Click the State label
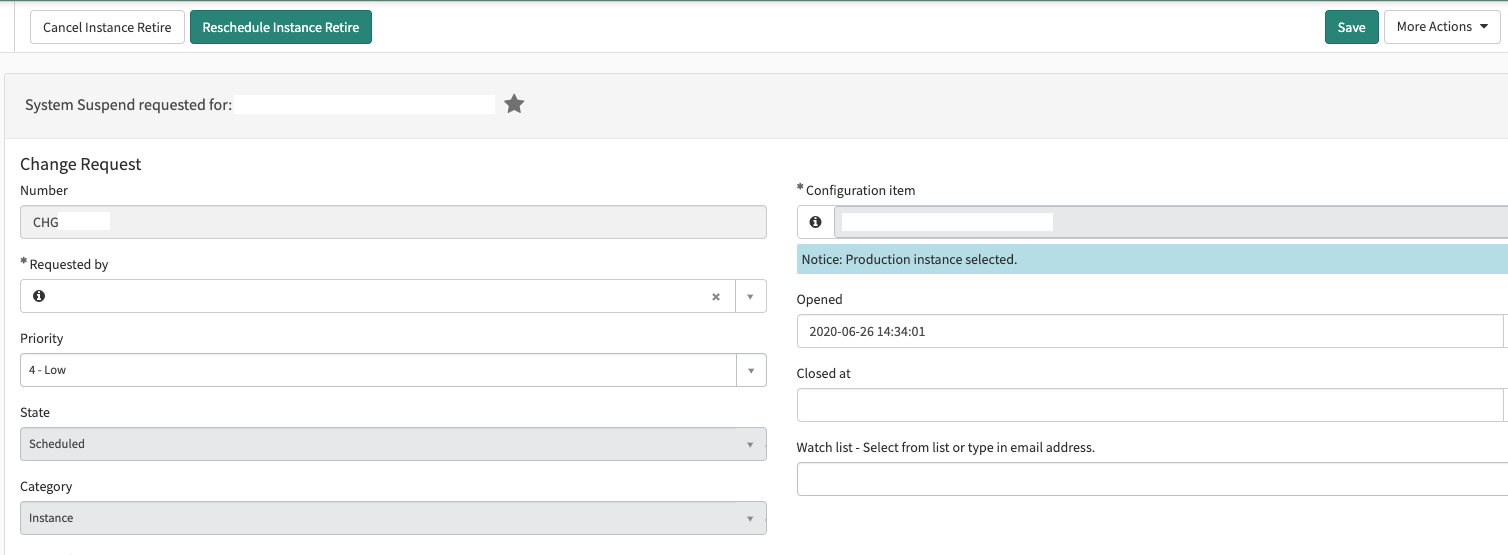Image resolution: width=1508 pixels, height=555 pixels. pos(35,412)
